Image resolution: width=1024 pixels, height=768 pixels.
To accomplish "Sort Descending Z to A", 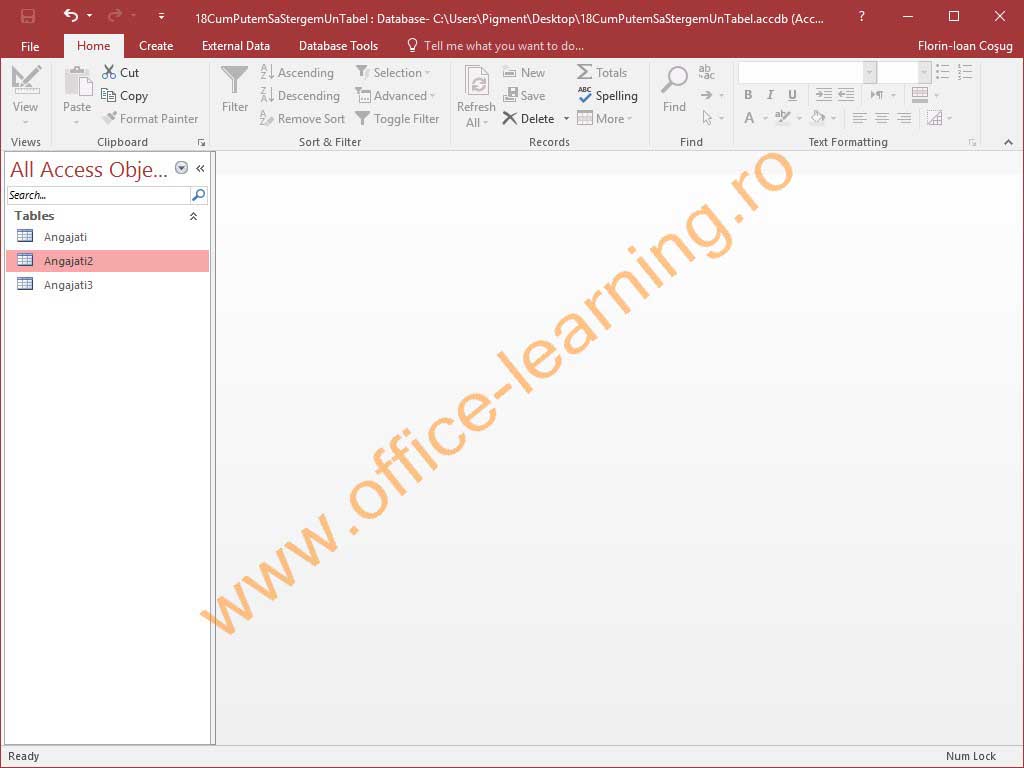I will click(300, 95).
